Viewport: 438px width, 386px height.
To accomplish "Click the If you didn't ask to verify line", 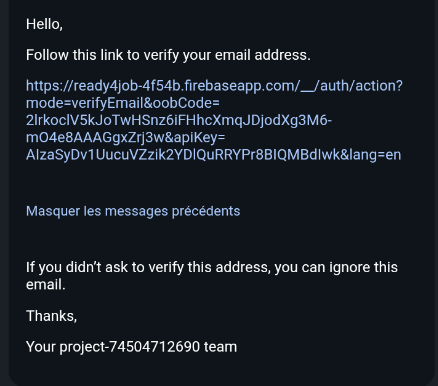I will [x=212, y=267].
